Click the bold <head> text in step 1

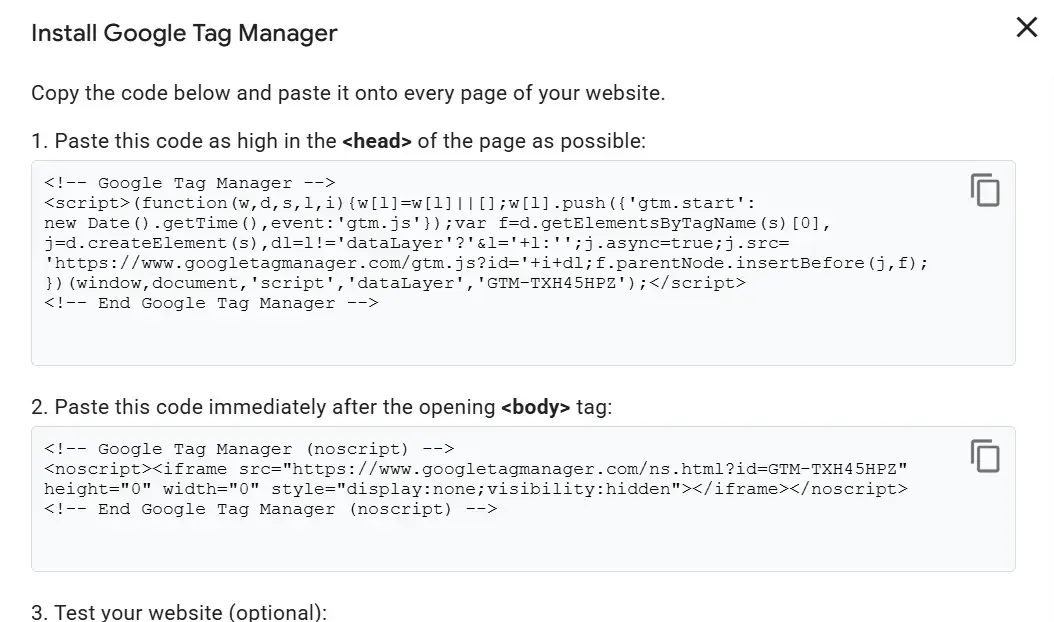(376, 141)
